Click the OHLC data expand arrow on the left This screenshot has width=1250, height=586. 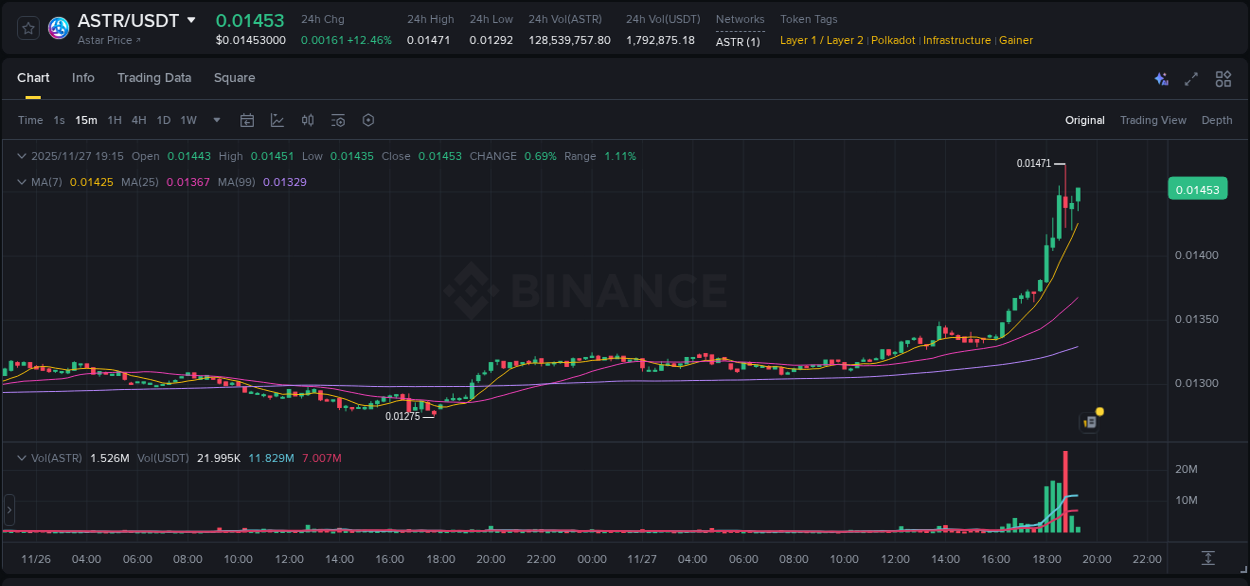[x=20, y=156]
